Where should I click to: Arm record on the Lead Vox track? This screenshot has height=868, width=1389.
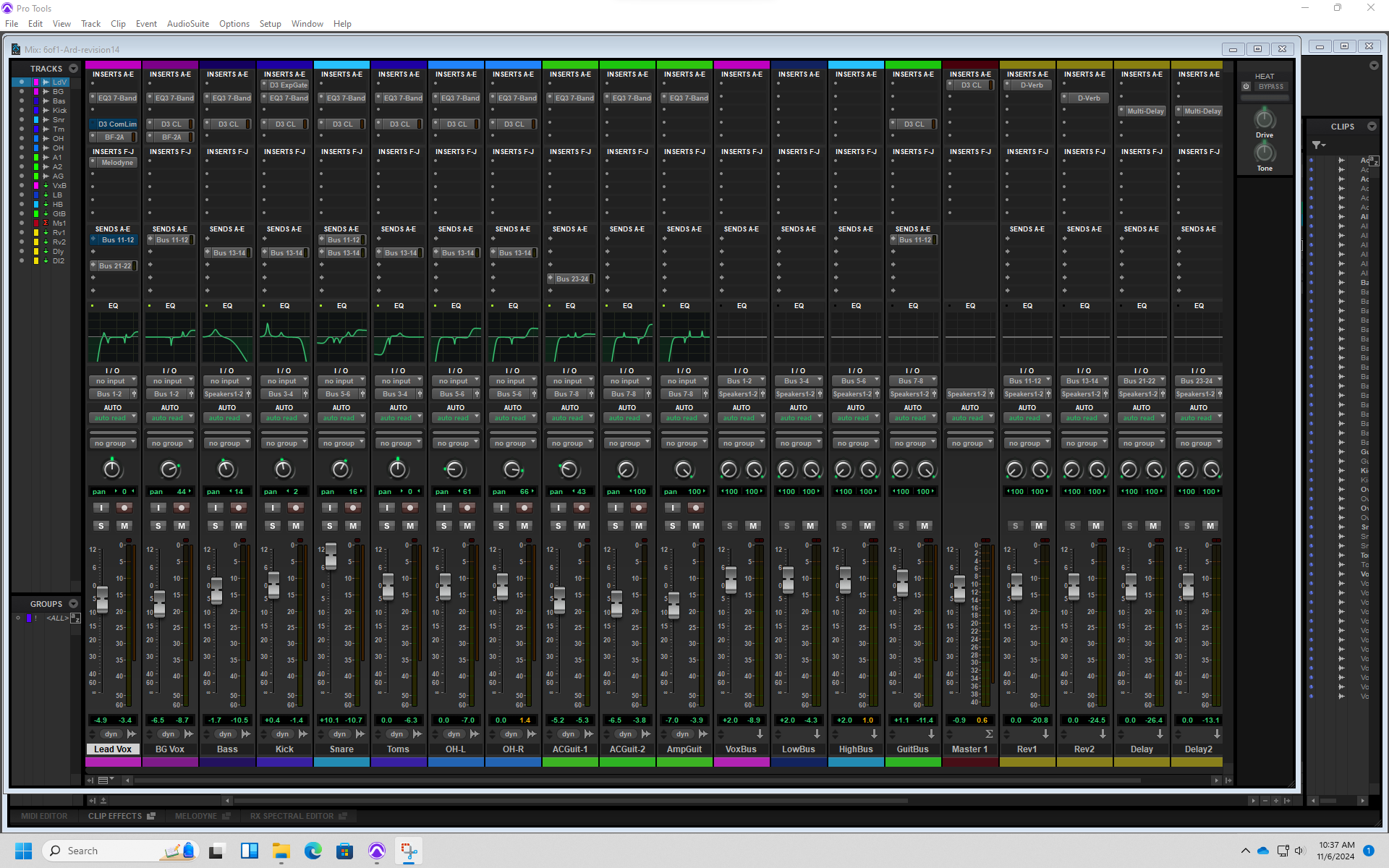[124, 508]
